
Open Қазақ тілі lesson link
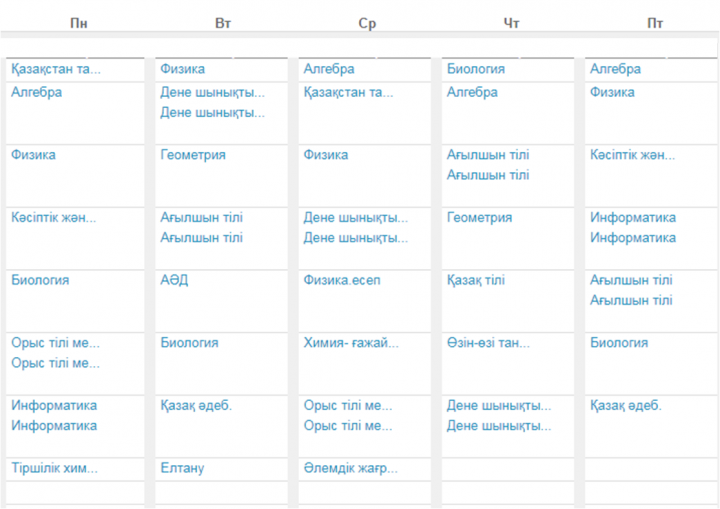(x=476, y=280)
